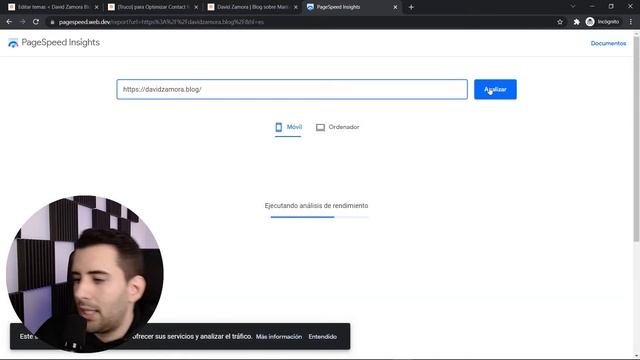Close the PageSpeed Insights browser tab

pyautogui.click(x=395, y=7)
